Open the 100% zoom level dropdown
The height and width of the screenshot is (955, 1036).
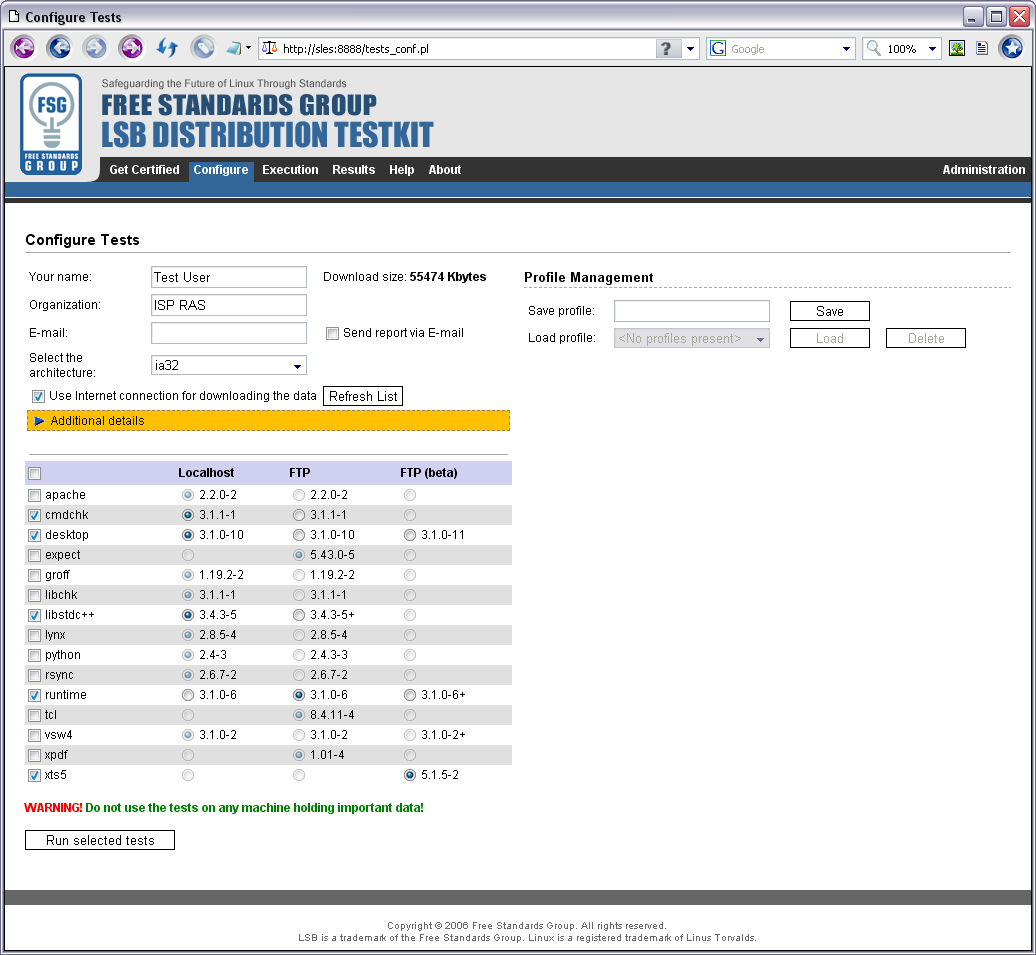click(x=932, y=49)
